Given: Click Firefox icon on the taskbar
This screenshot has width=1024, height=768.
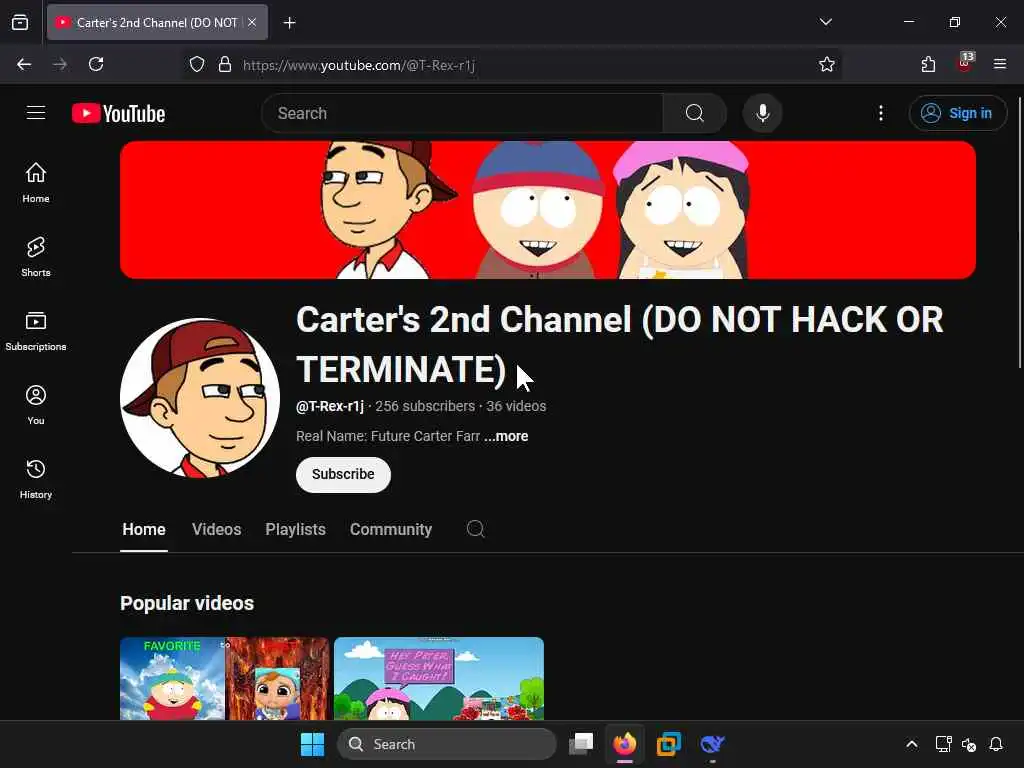Looking at the screenshot, I should coord(625,744).
